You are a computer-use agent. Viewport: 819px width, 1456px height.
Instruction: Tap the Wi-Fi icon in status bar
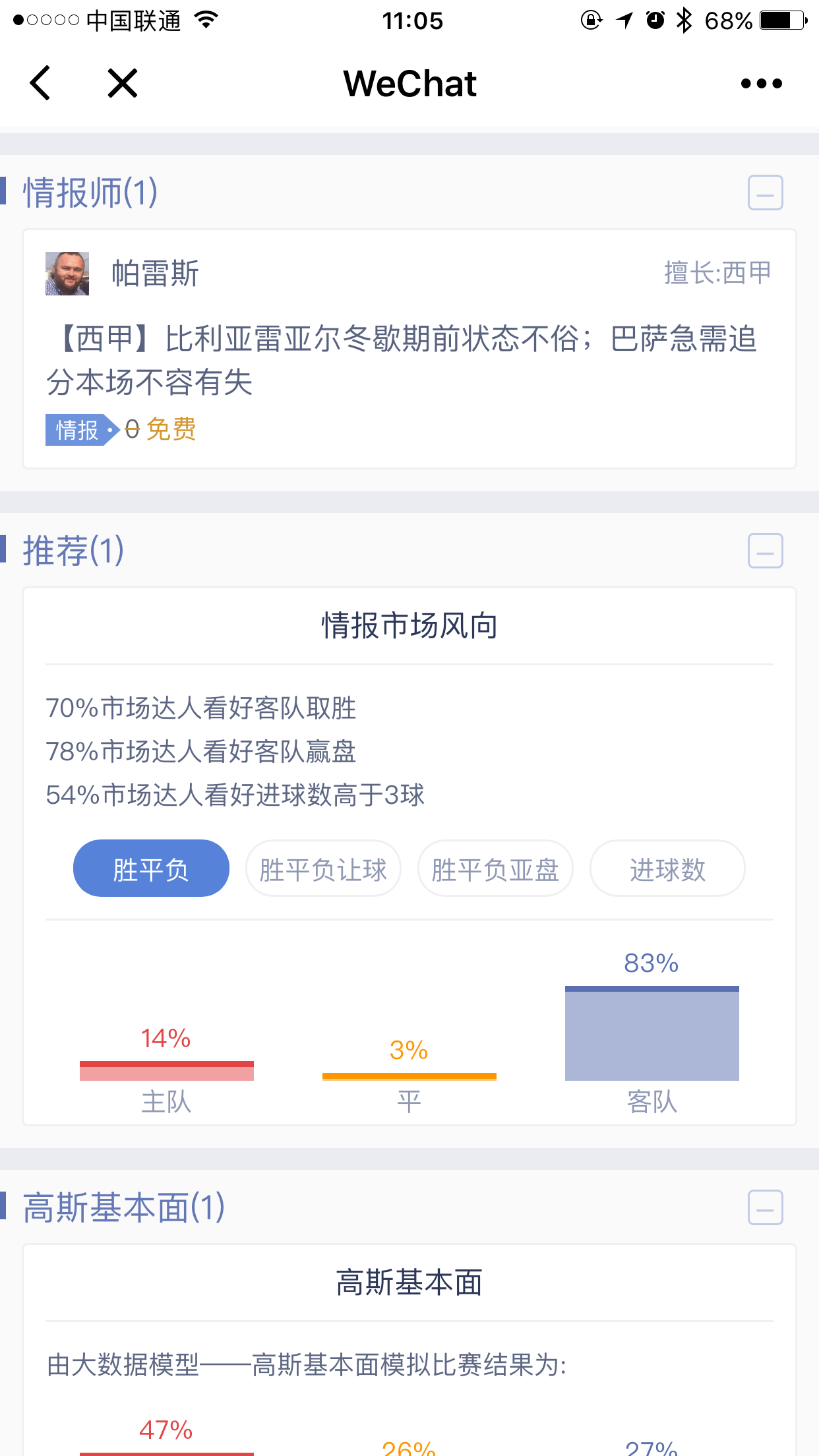point(206,20)
